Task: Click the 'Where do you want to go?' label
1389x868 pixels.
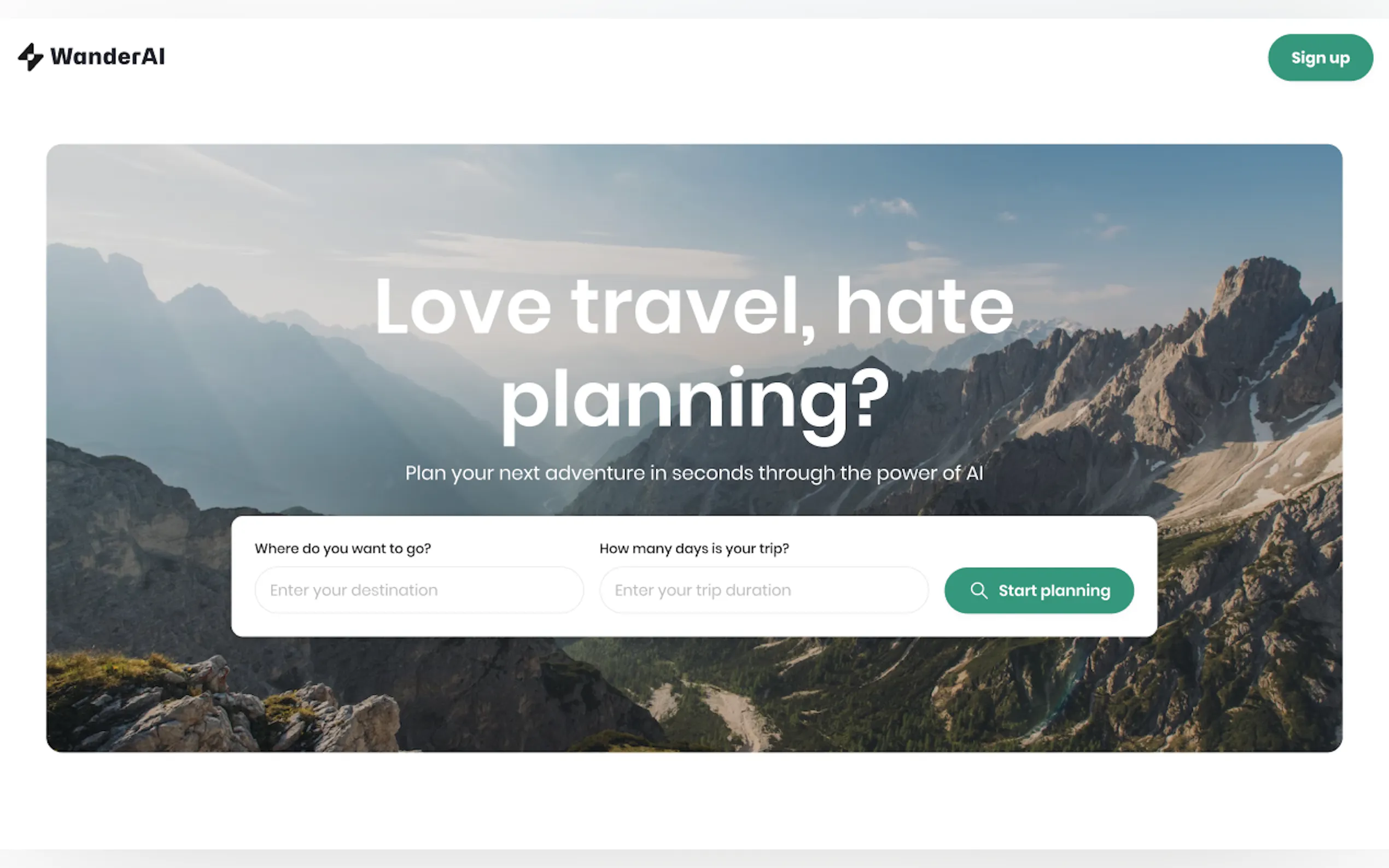Action: (343, 548)
